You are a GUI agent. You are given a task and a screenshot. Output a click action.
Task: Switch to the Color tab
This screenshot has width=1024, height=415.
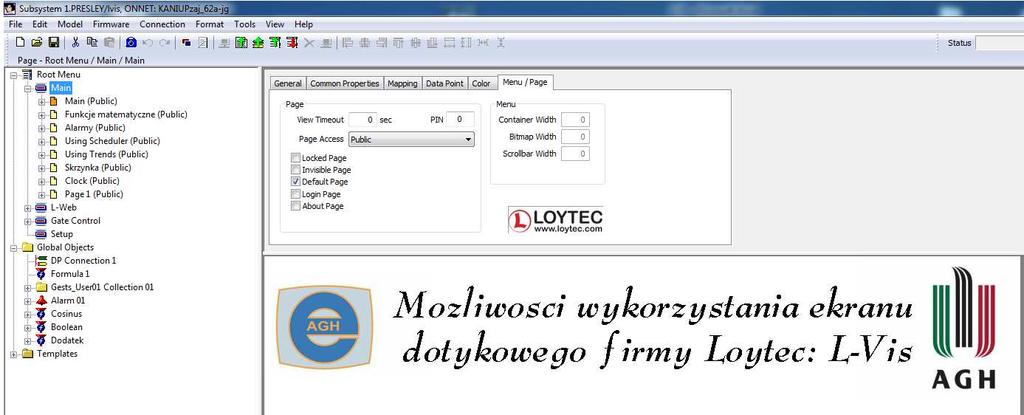(481, 83)
